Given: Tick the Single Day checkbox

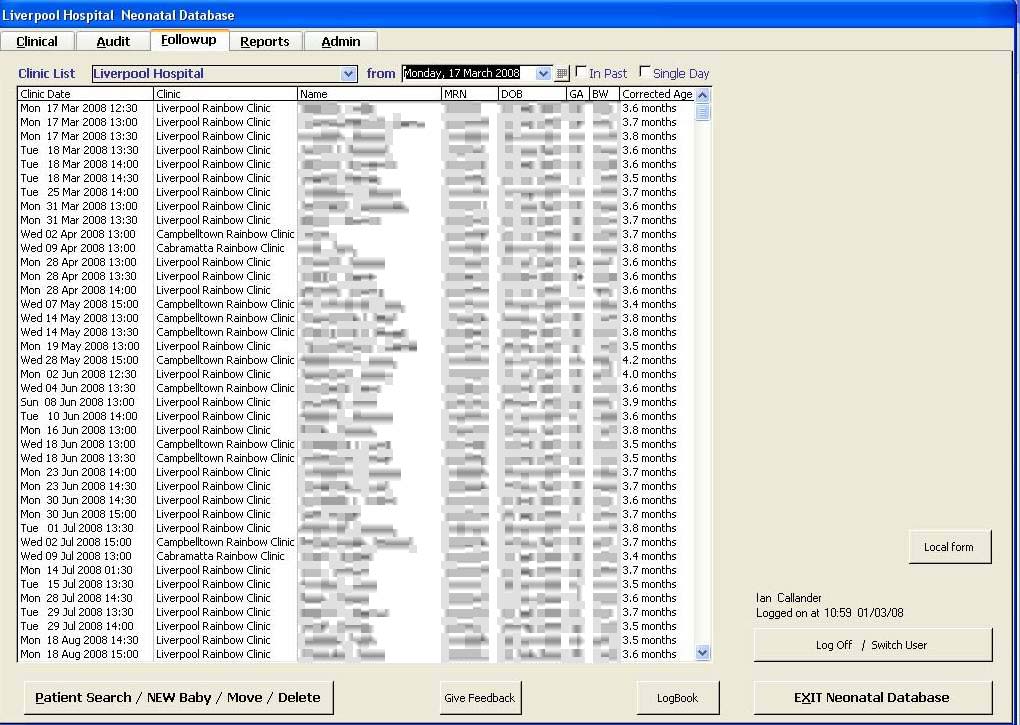Looking at the screenshot, I should [x=645, y=73].
